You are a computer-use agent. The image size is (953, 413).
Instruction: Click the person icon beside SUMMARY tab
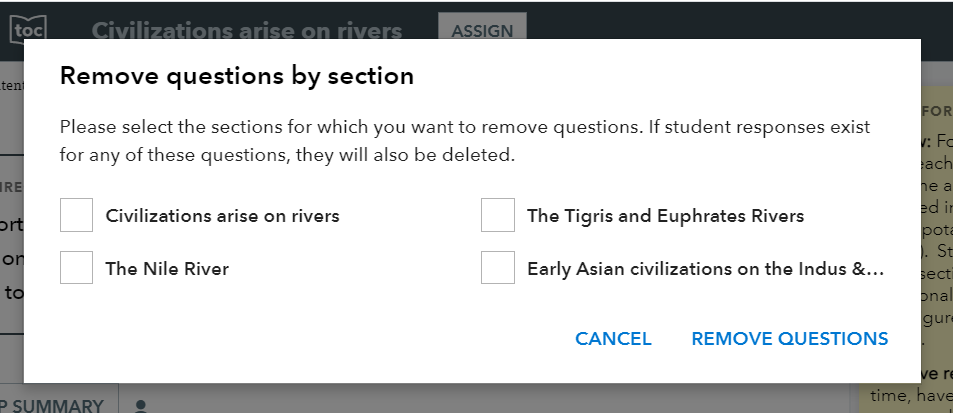point(140,406)
